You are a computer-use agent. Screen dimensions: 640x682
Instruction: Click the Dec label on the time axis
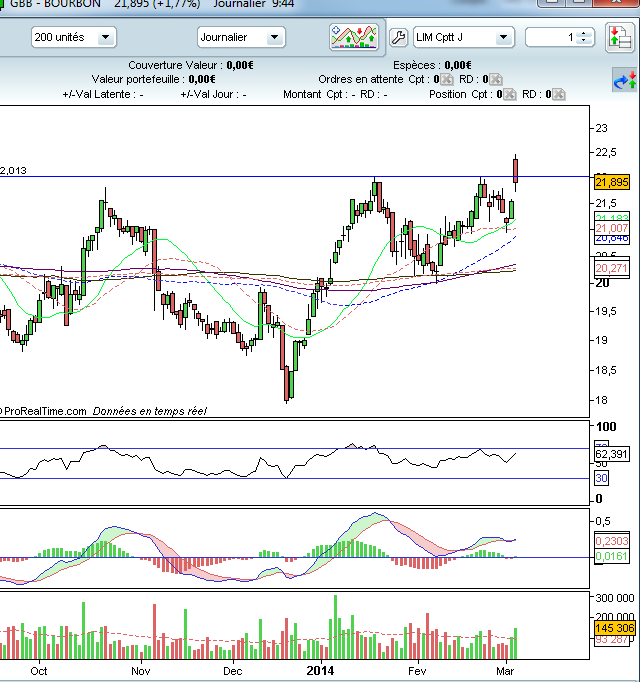(232, 671)
